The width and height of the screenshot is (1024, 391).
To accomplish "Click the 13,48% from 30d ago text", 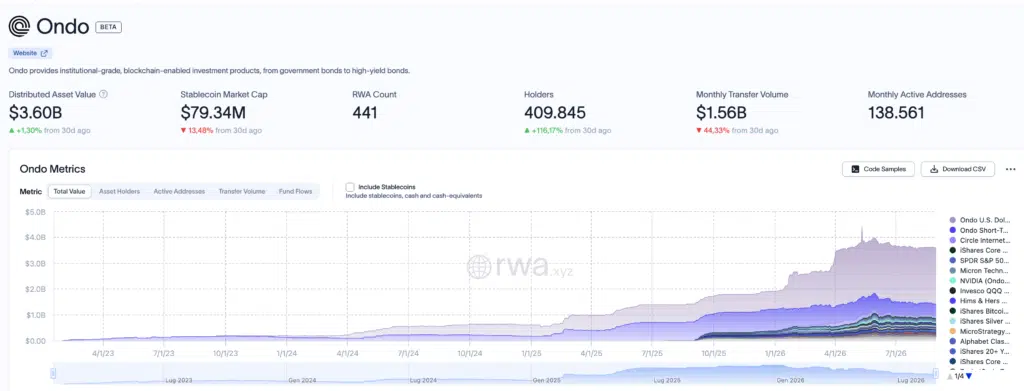I will 225,131.
